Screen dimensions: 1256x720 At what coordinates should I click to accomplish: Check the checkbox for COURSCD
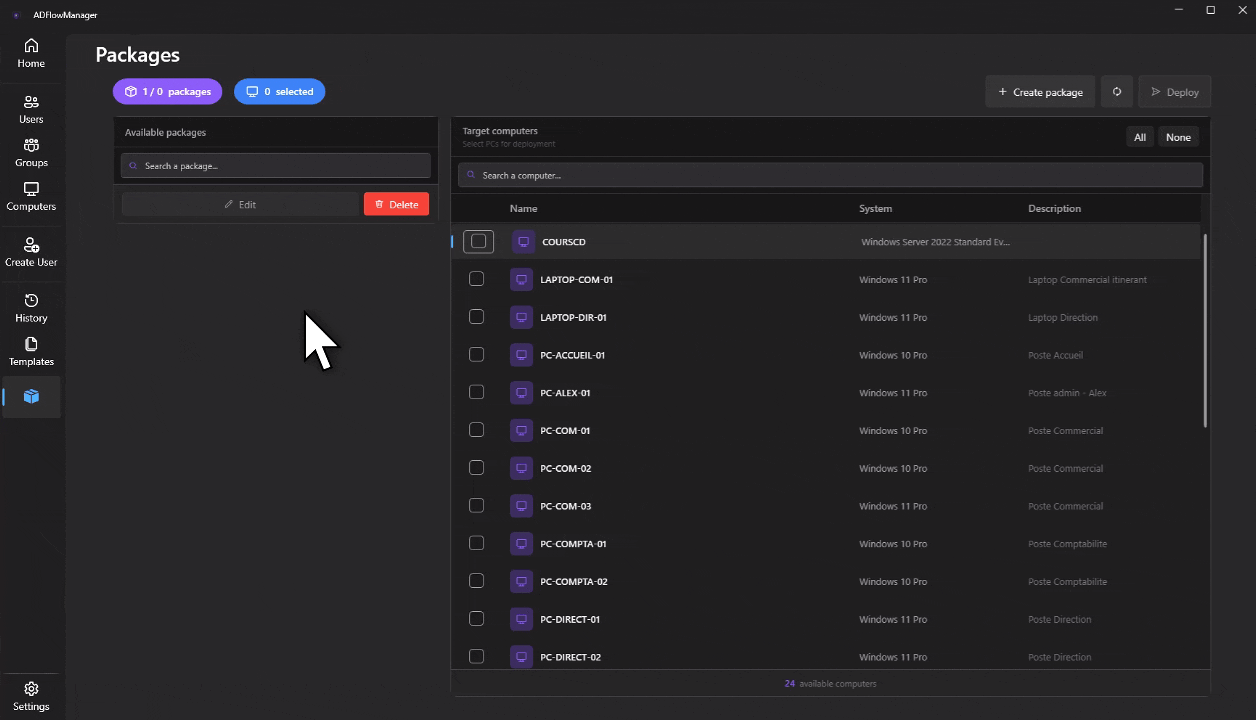tap(478, 241)
